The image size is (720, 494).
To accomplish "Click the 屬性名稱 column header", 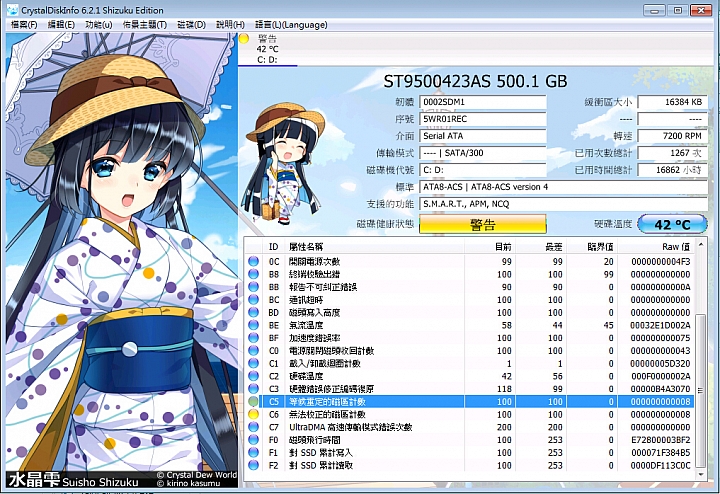I will point(375,247).
